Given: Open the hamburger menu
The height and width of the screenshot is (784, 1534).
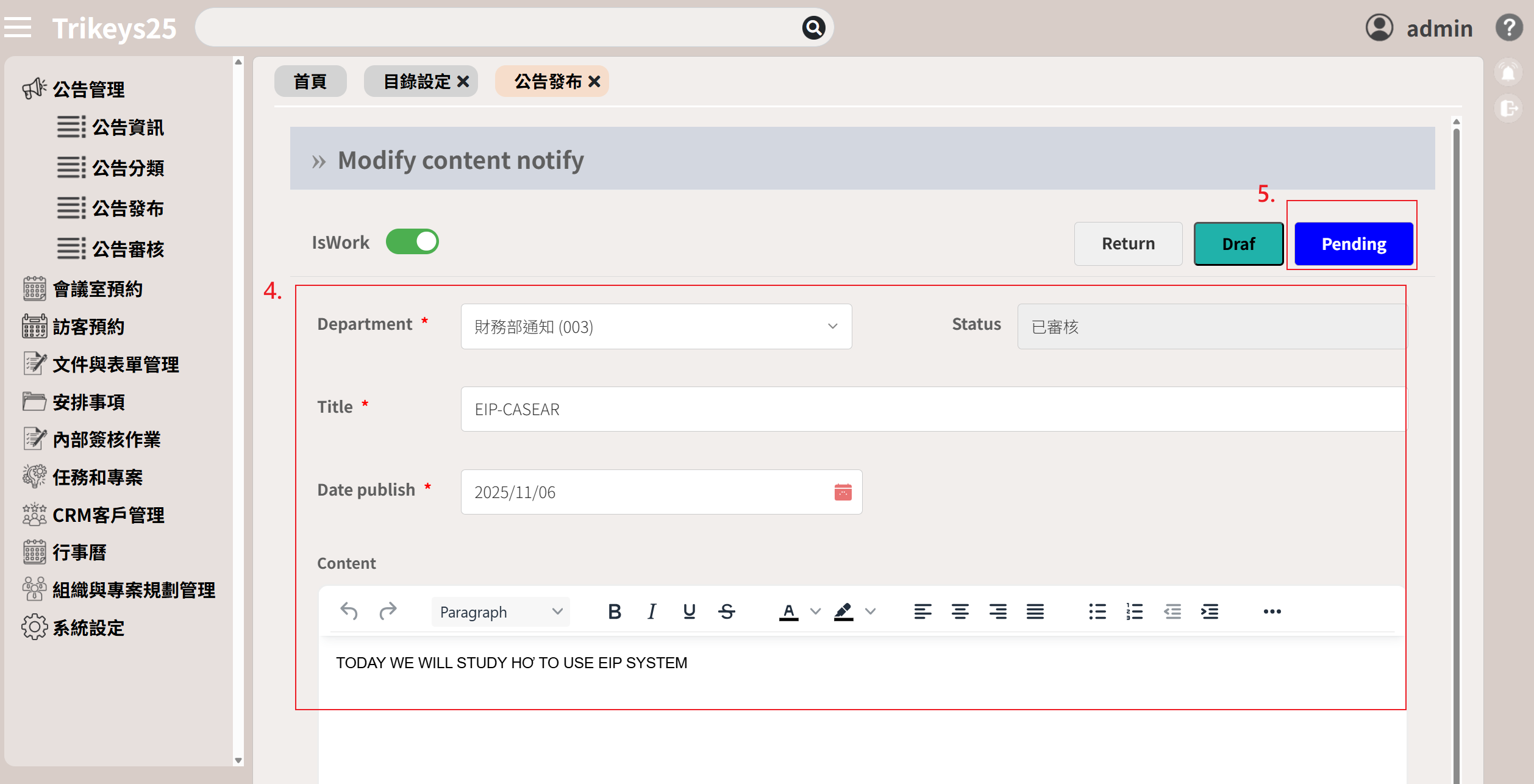Looking at the screenshot, I should click(x=18, y=27).
